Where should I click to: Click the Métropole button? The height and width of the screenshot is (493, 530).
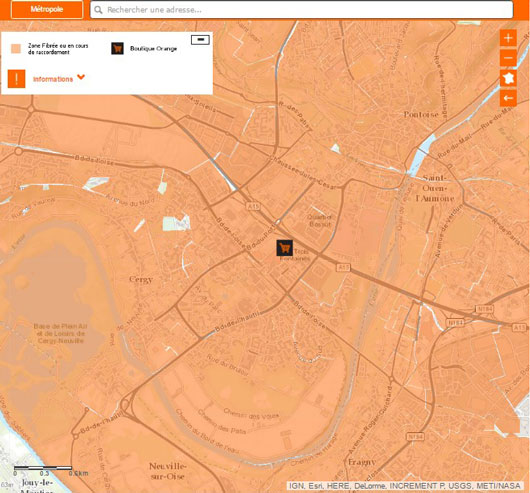(47, 9)
